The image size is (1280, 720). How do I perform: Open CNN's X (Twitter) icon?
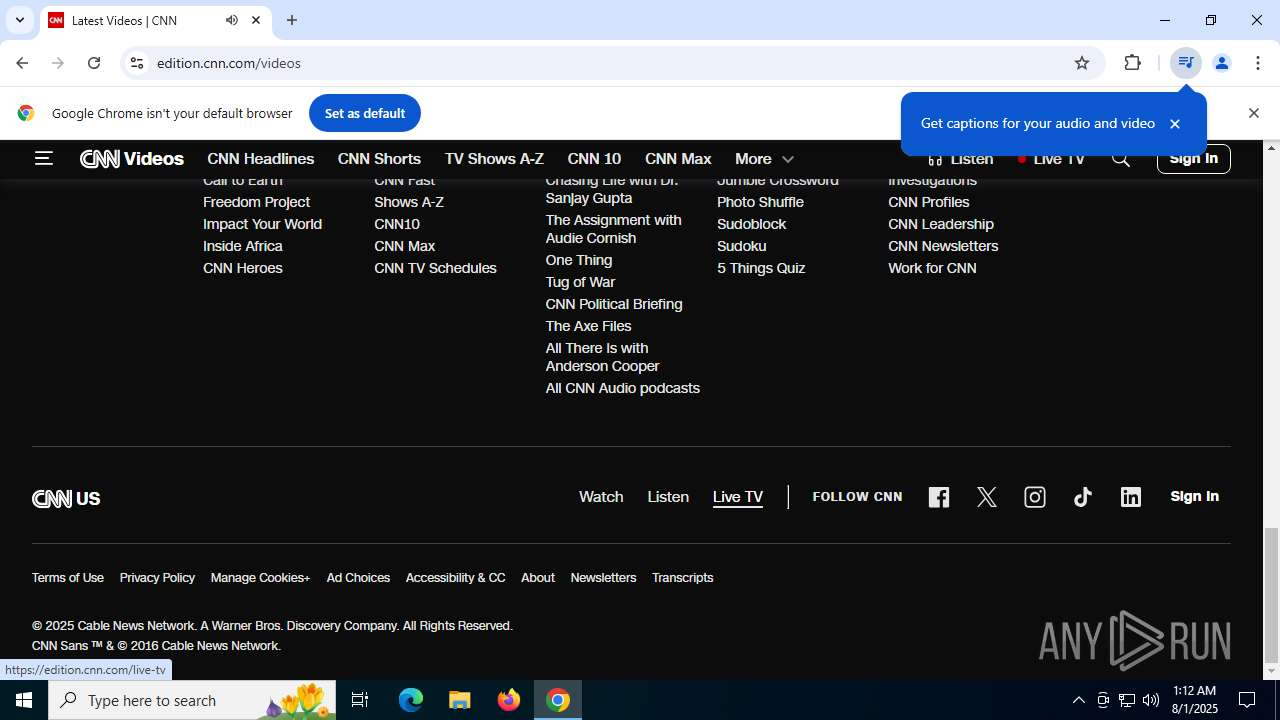click(x=987, y=497)
